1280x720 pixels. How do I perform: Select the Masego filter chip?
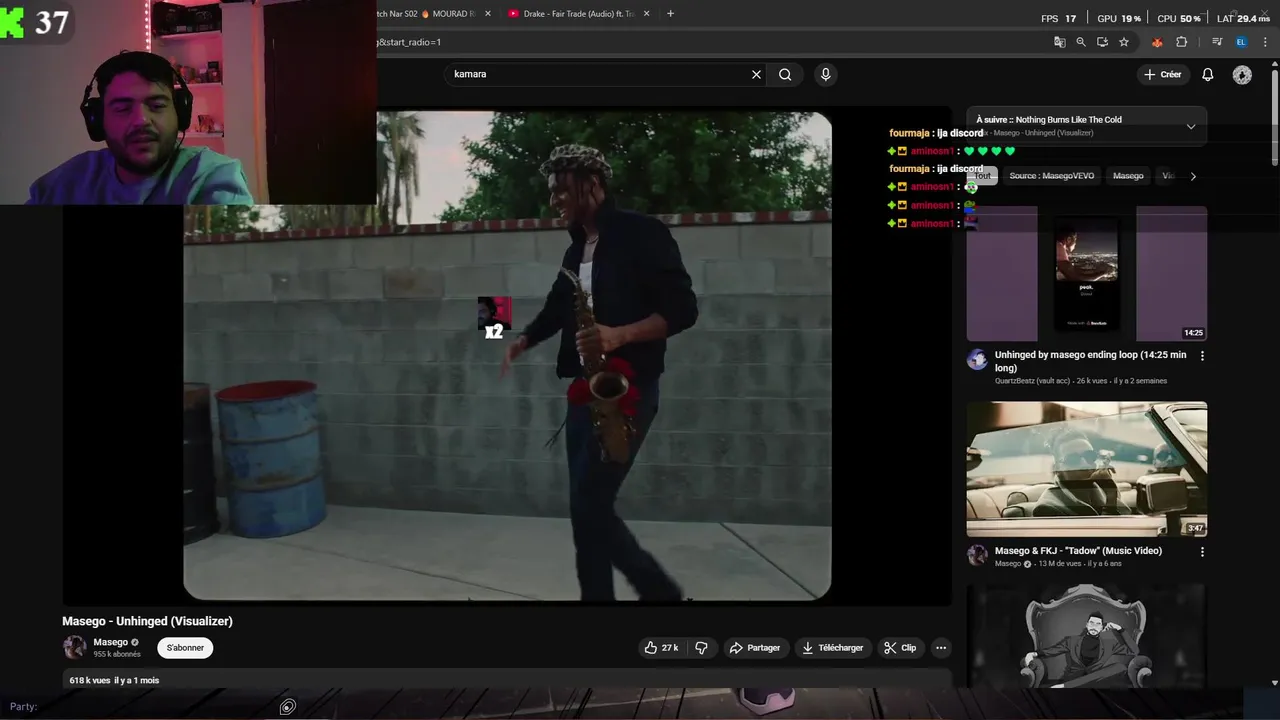point(1128,176)
